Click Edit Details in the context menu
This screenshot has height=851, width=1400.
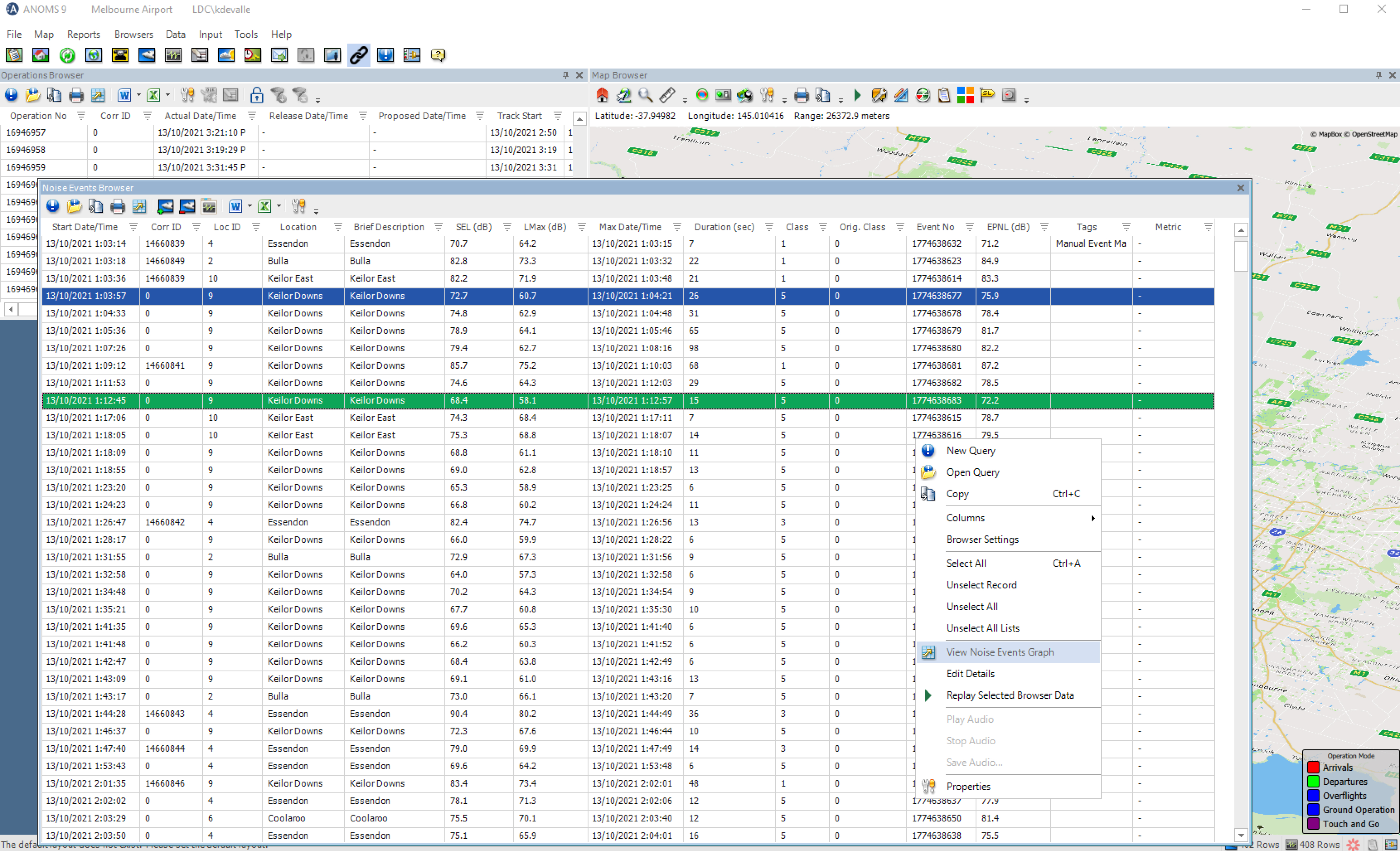970,674
